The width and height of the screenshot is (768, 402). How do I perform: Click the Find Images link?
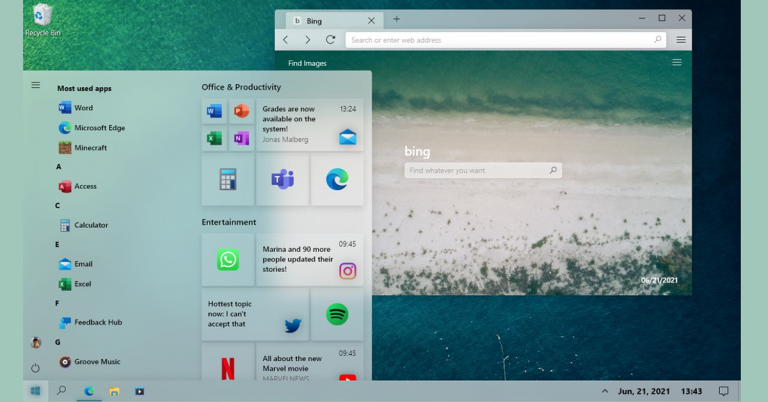[307, 63]
